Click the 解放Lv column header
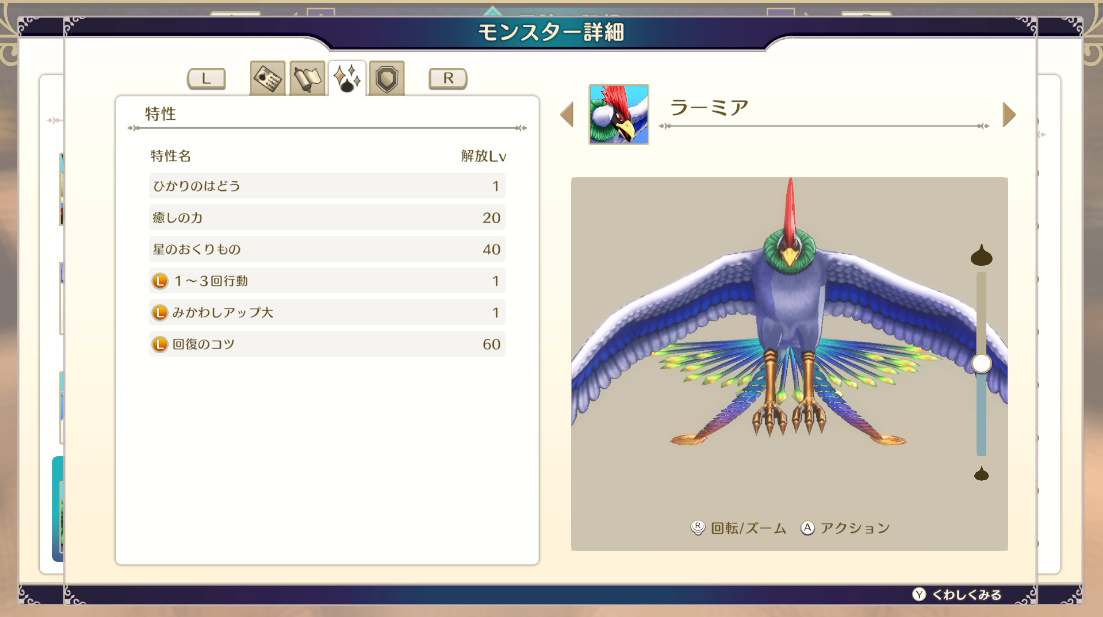The width and height of the screenshot is (1103, 617). 483,156
